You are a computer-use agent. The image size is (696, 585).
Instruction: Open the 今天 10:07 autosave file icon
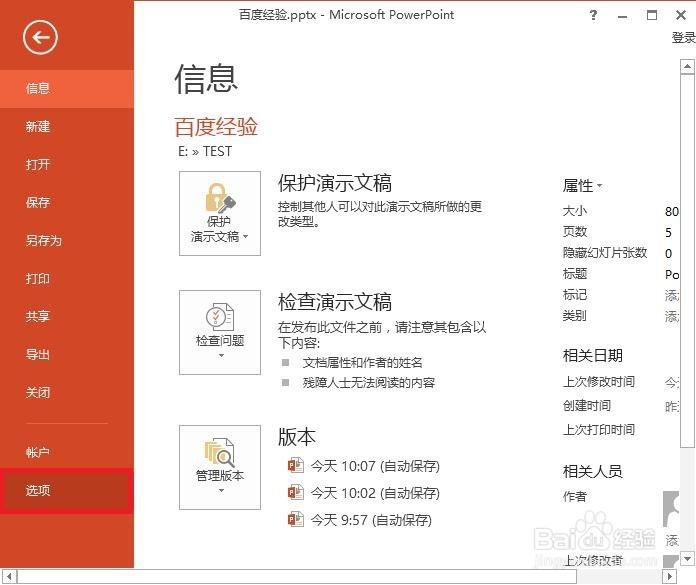pyautogui.click(x=296, y=465)
